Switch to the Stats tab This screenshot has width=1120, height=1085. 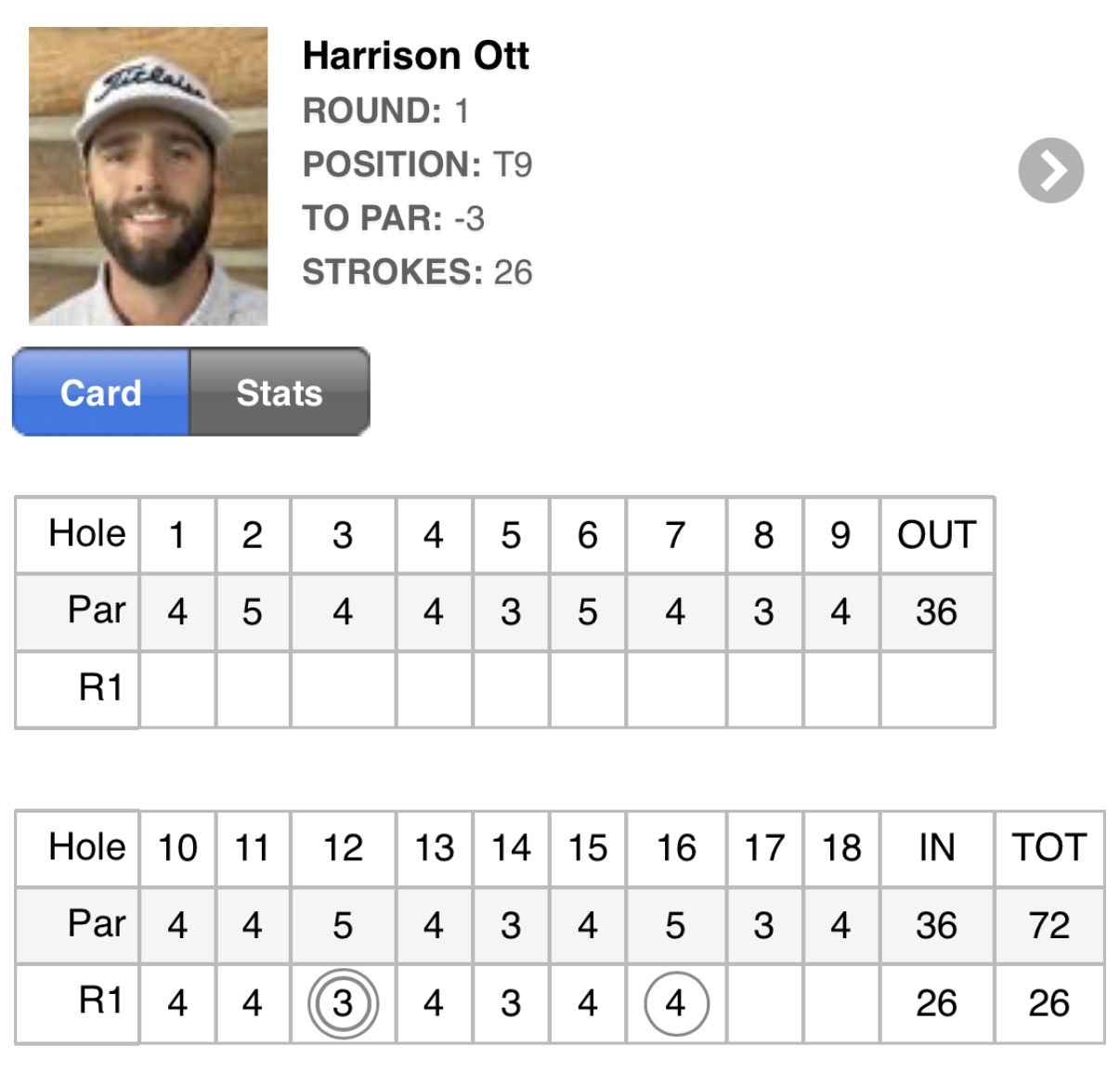(x=280, y=392)
